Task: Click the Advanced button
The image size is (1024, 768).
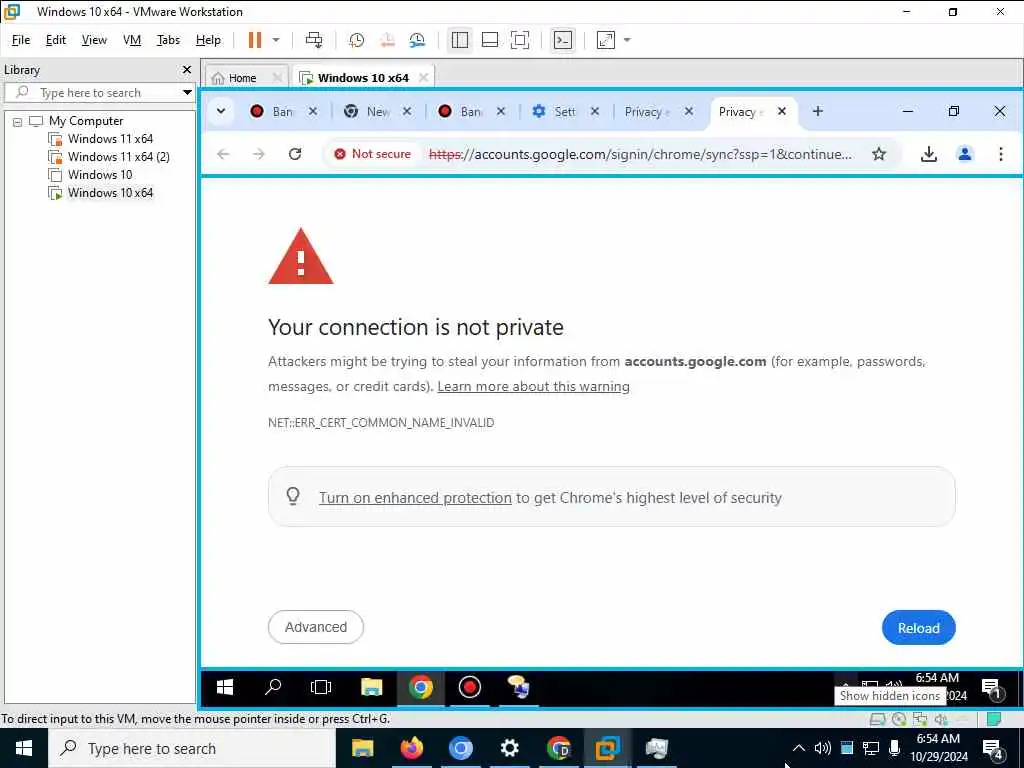Action: point(315,627)
